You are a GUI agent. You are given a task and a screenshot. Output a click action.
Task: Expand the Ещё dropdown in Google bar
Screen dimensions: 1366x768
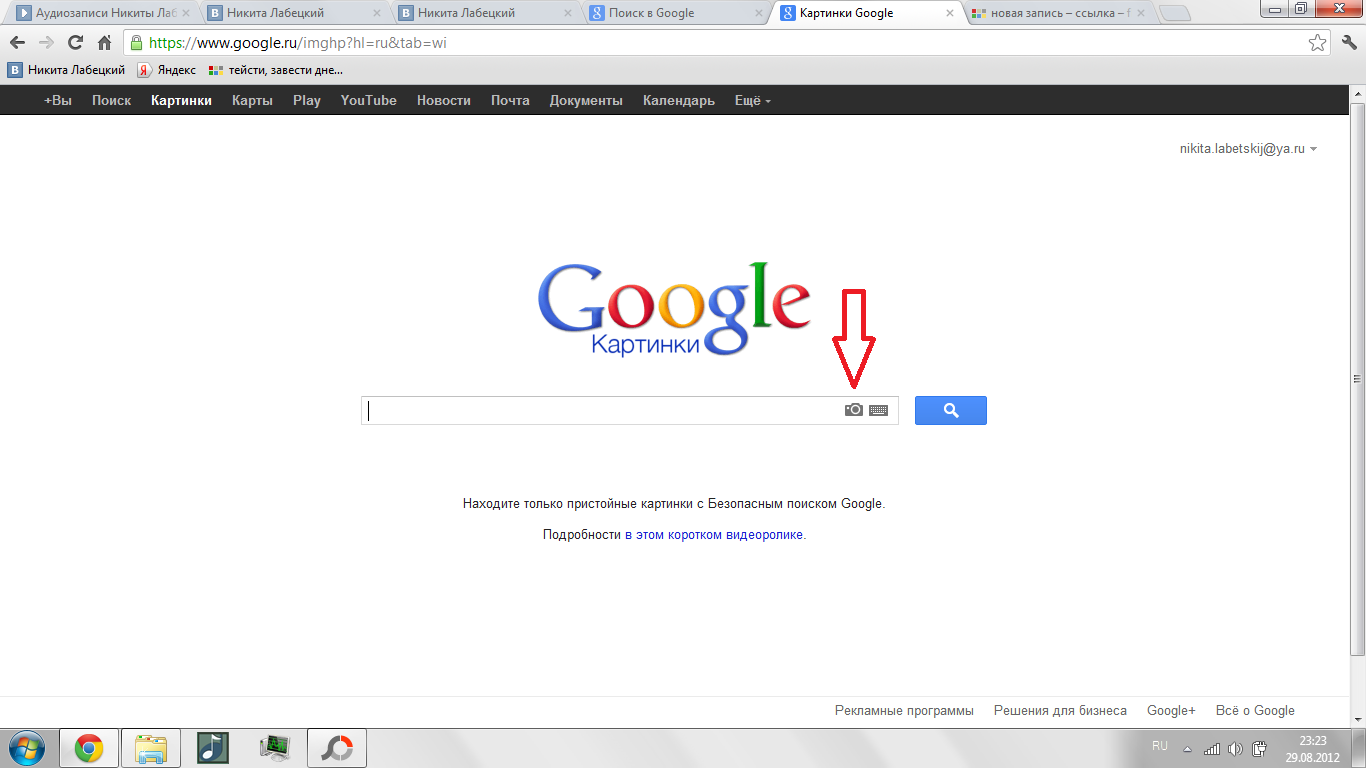pyautogui.click(x=752, y=100)
